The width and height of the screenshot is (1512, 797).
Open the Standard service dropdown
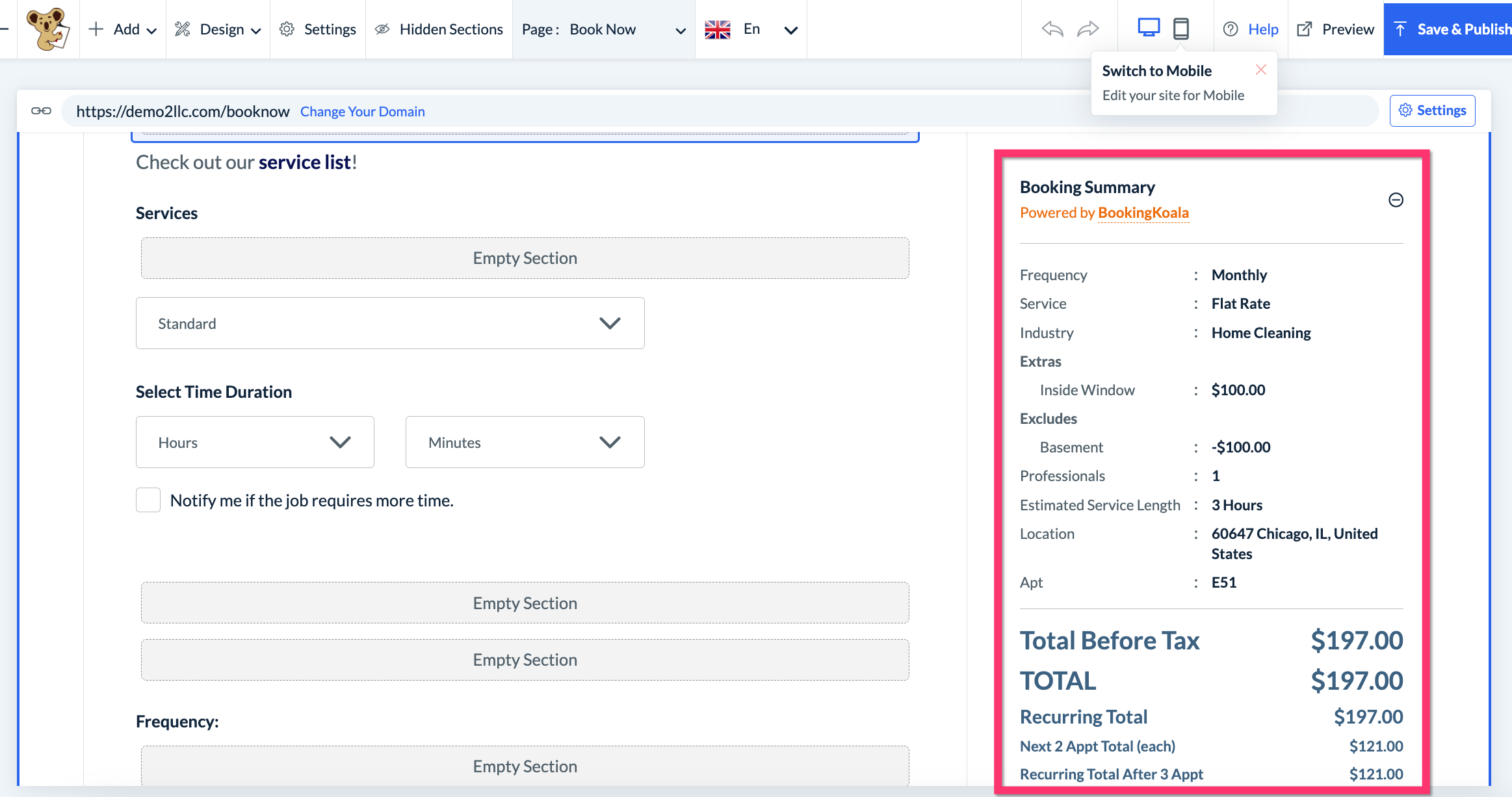390,323
